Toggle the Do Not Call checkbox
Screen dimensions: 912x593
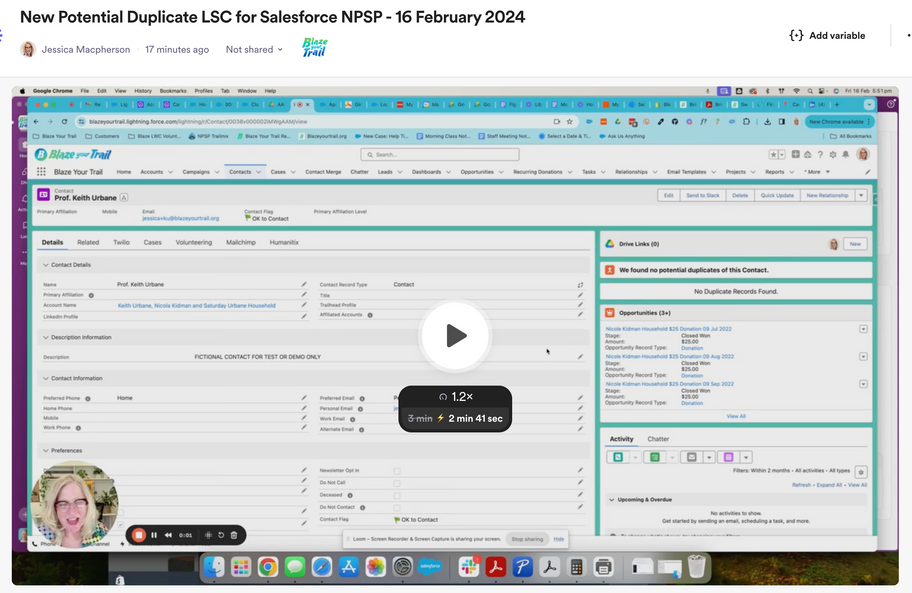tap(397, 483)
